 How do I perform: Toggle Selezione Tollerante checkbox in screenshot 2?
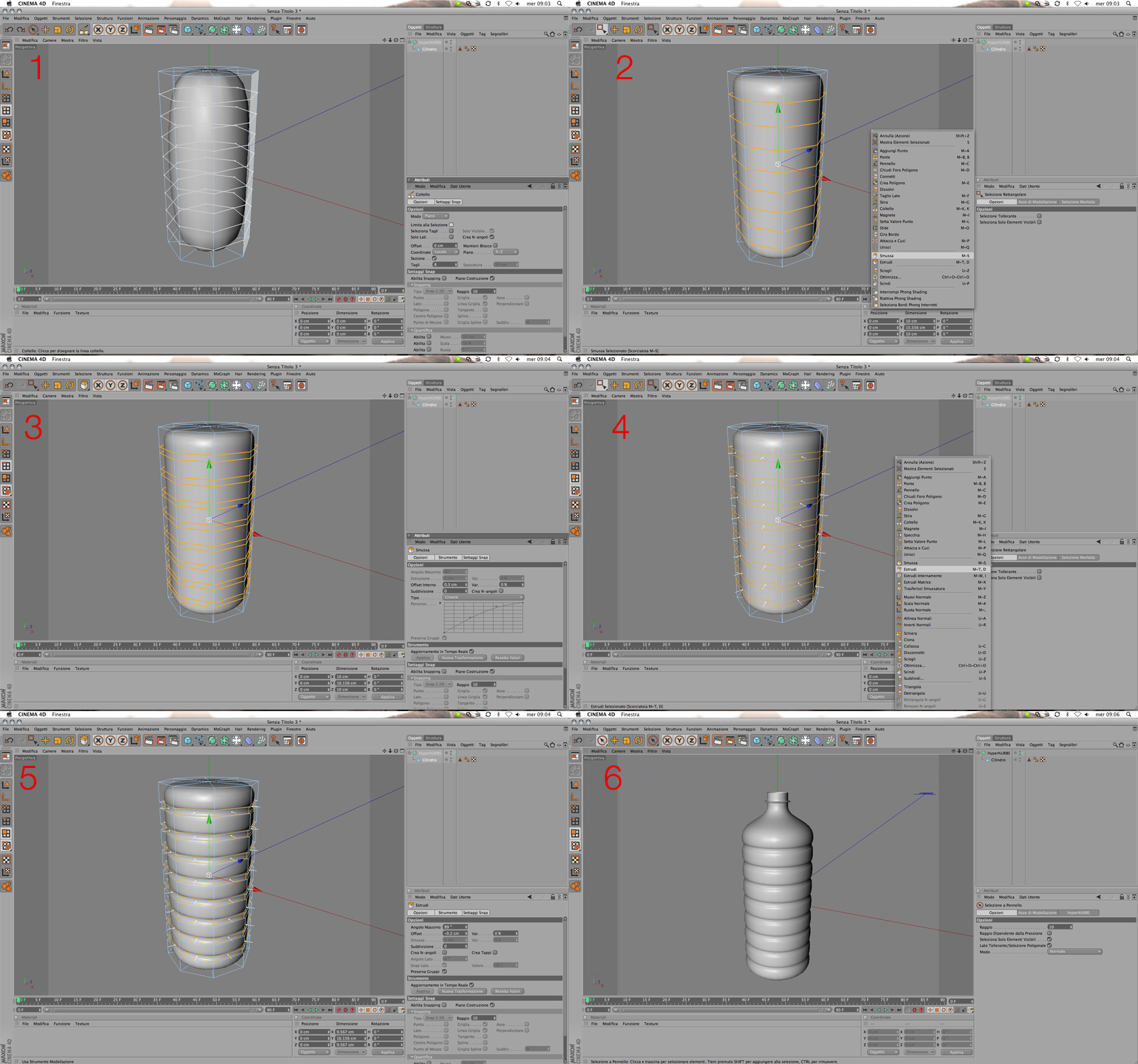tap(1039, 216)
